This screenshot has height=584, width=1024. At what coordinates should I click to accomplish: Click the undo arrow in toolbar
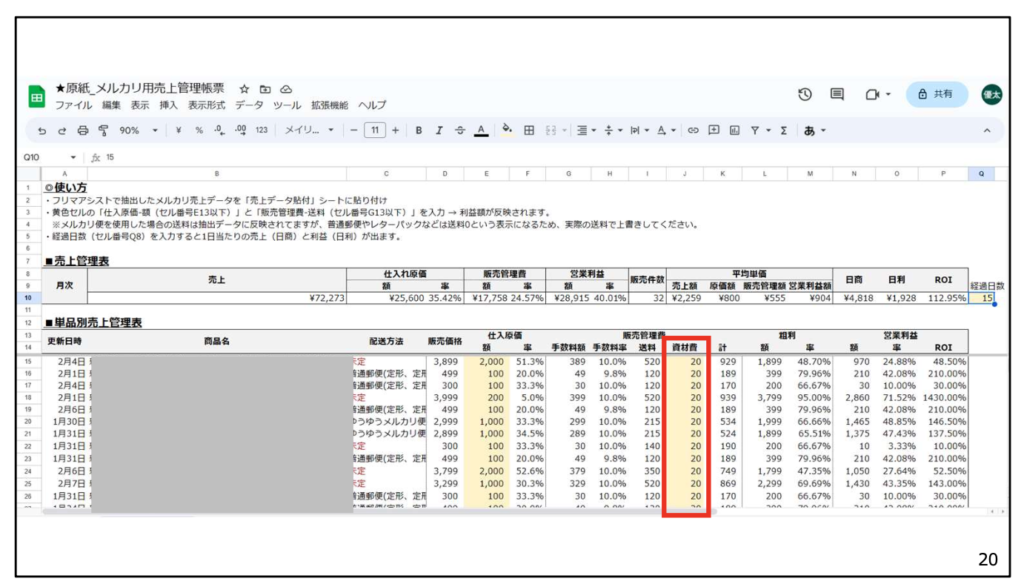click(x=42, y=130)
